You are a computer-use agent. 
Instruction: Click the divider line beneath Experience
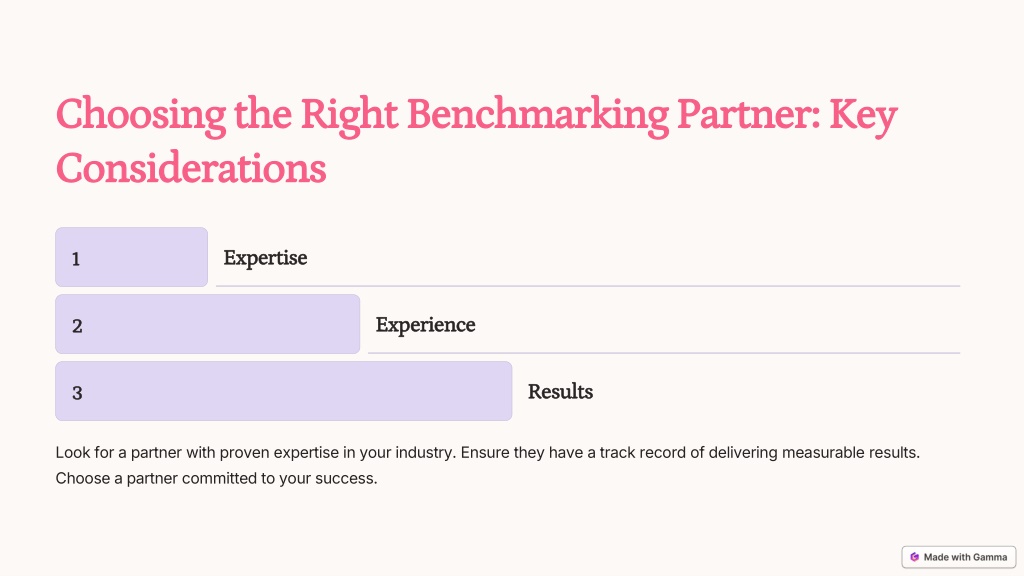(664, 353)
